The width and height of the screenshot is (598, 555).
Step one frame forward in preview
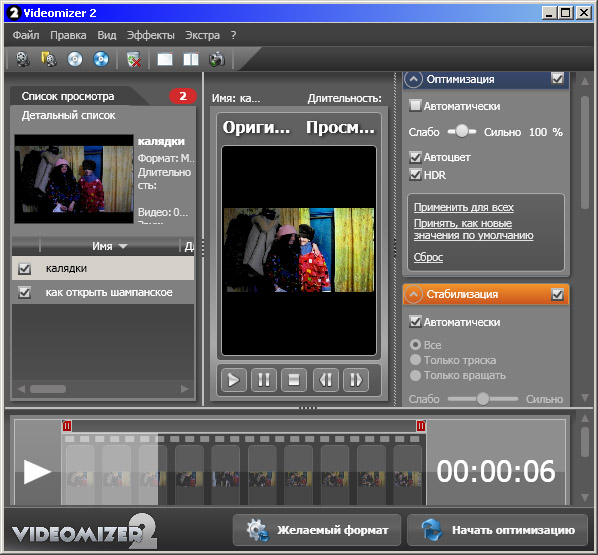(356, 380)
